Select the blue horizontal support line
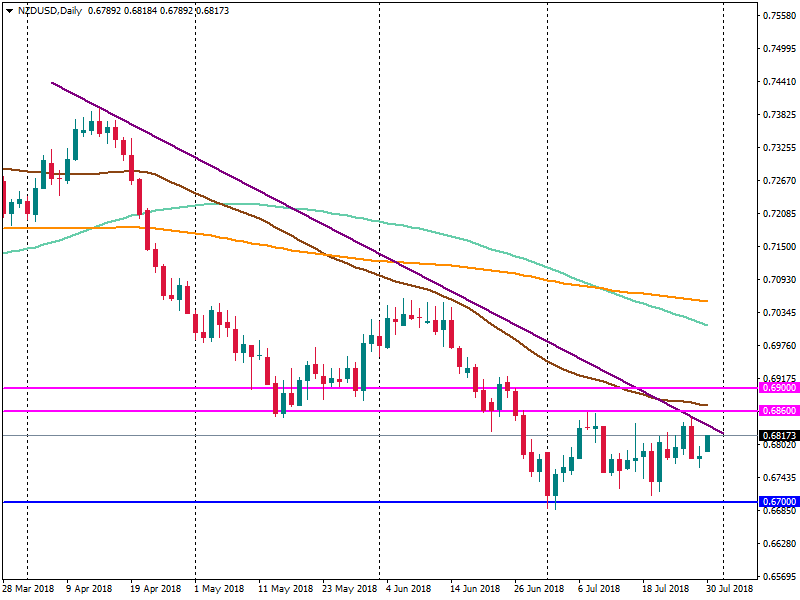Screen dimensions: 800x600 point(300,501)
